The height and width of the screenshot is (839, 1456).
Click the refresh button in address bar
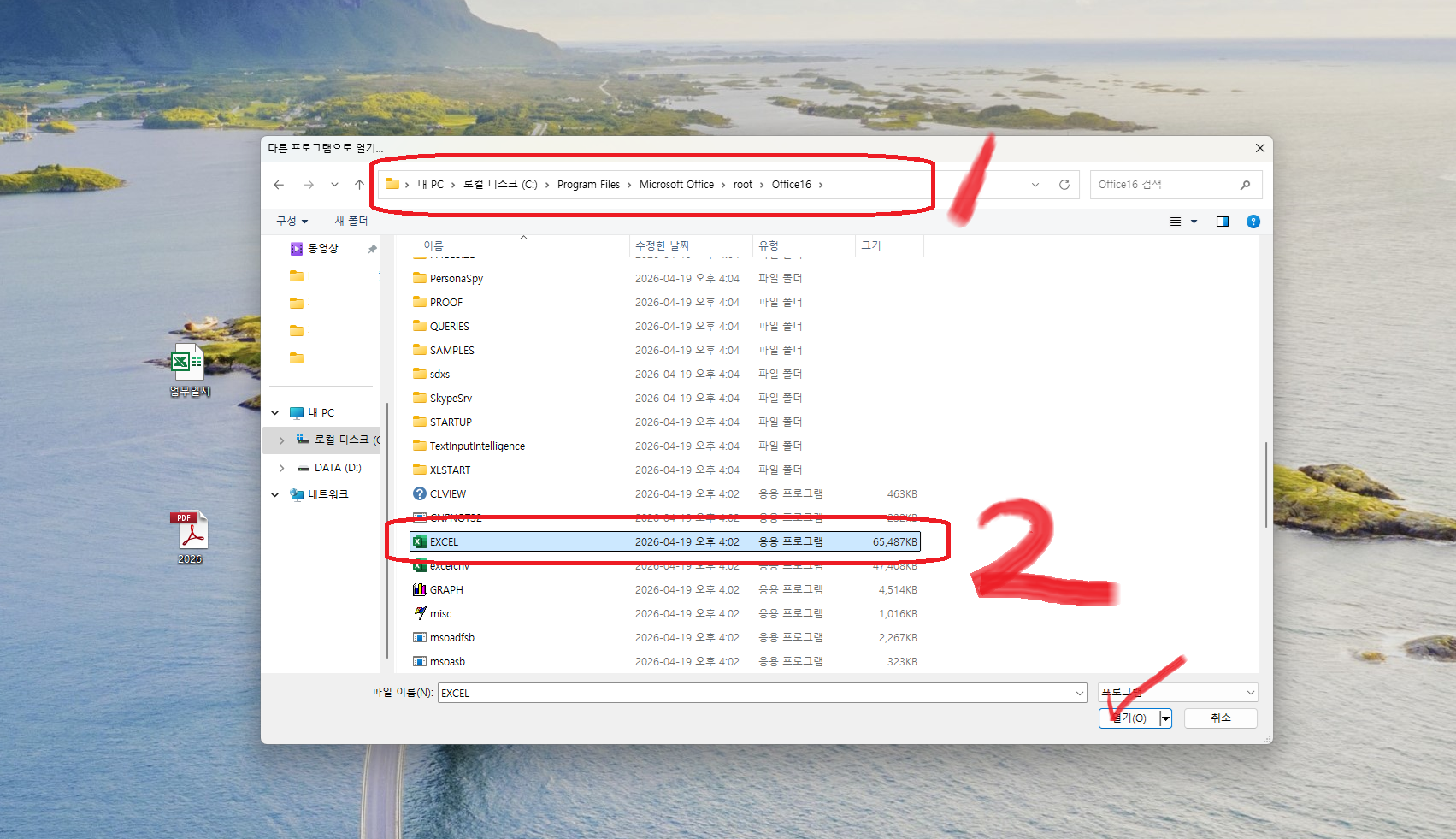point(1064,185)
